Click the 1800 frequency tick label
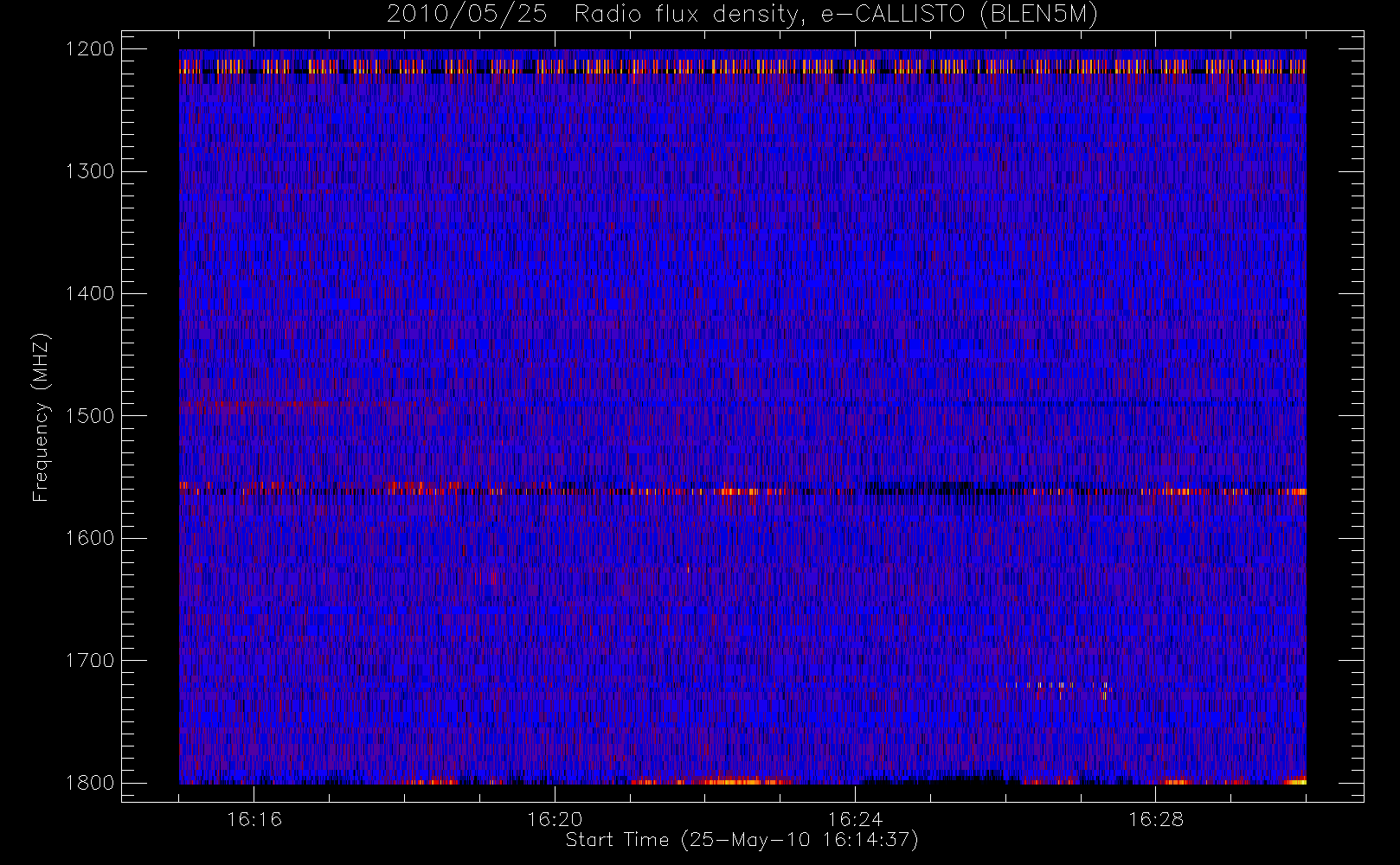Screen dimensions: 1400x865 pos(90,783)
